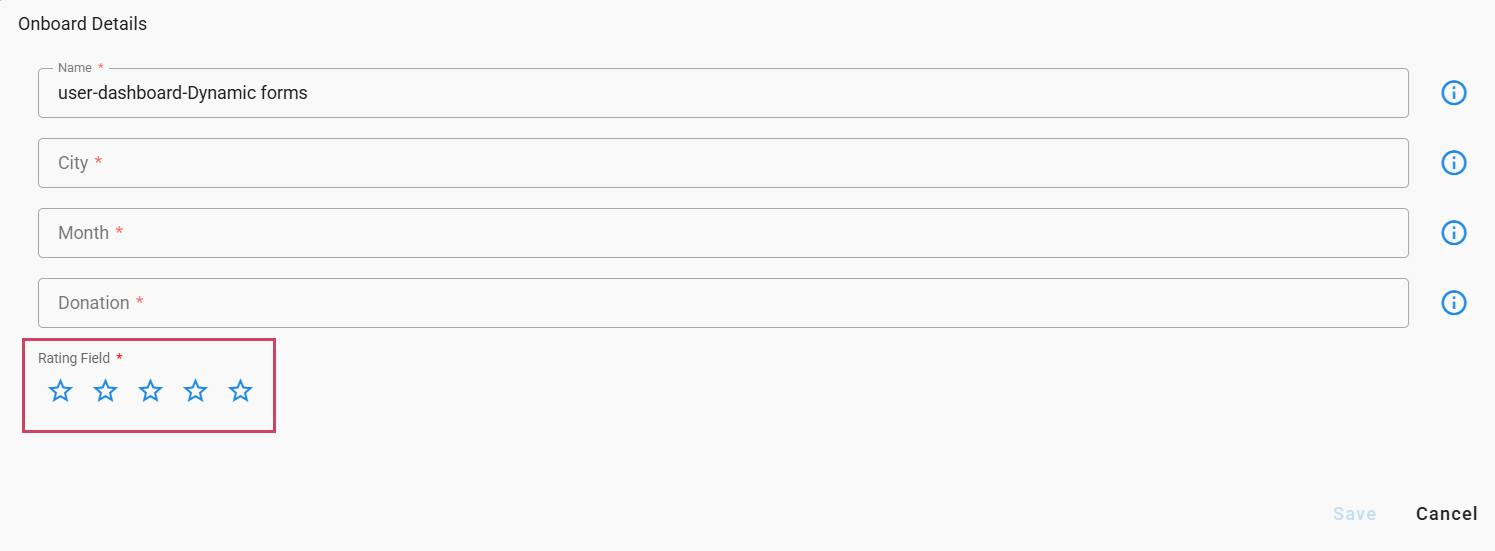Cancel the Onboard Details form

(x=1446, y=514)
